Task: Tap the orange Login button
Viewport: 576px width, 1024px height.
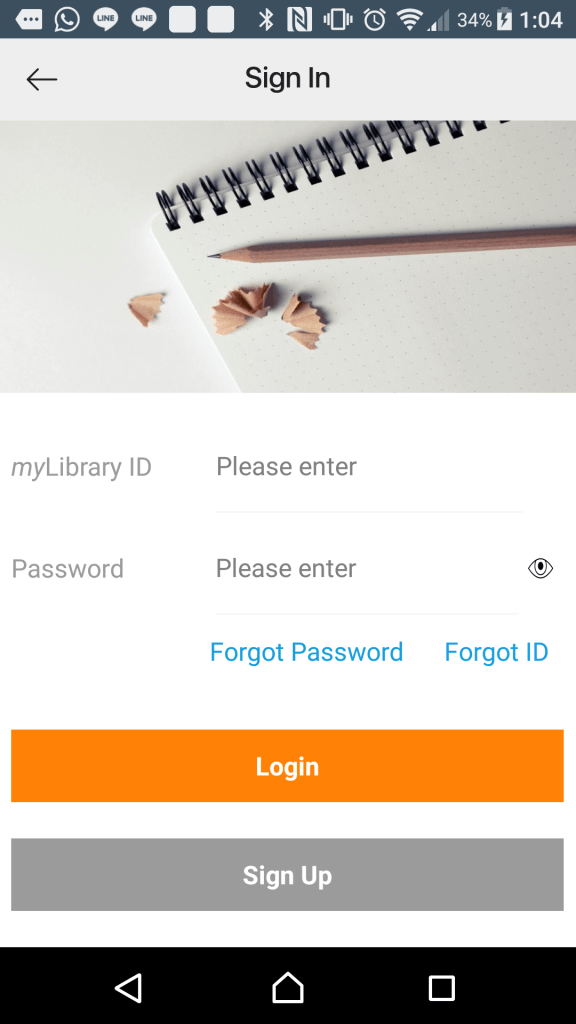Action: point(287,765)
